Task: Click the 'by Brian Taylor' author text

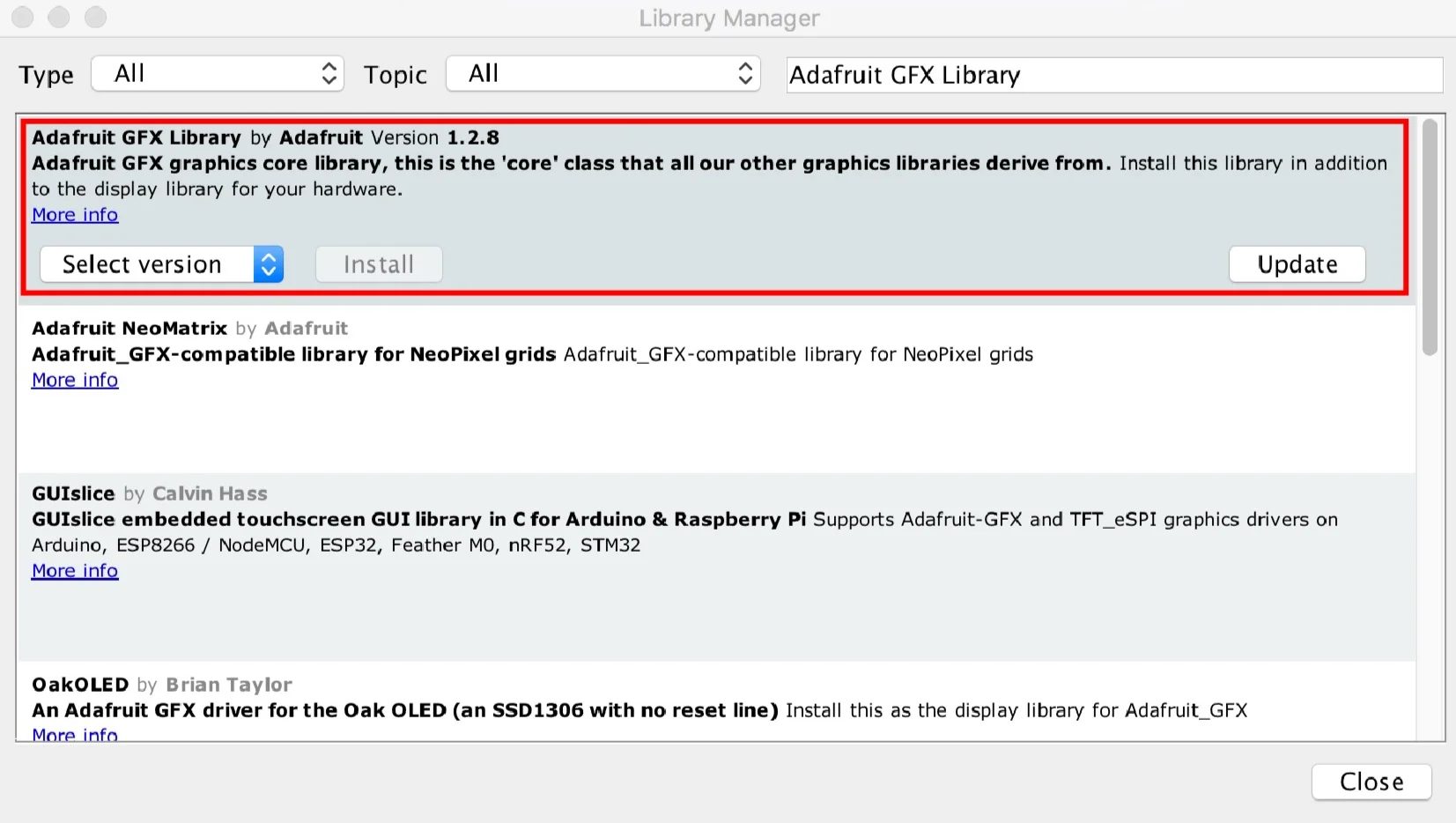Action: [x=215, y=685]
